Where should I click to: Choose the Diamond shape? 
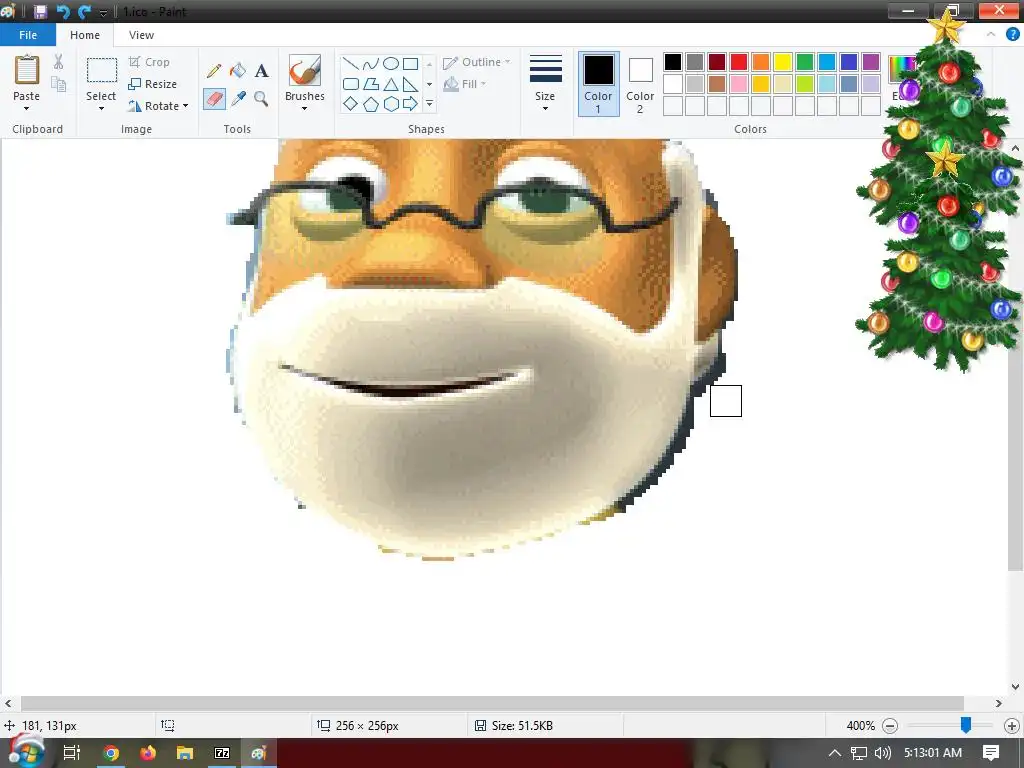(x=351, y=104)
